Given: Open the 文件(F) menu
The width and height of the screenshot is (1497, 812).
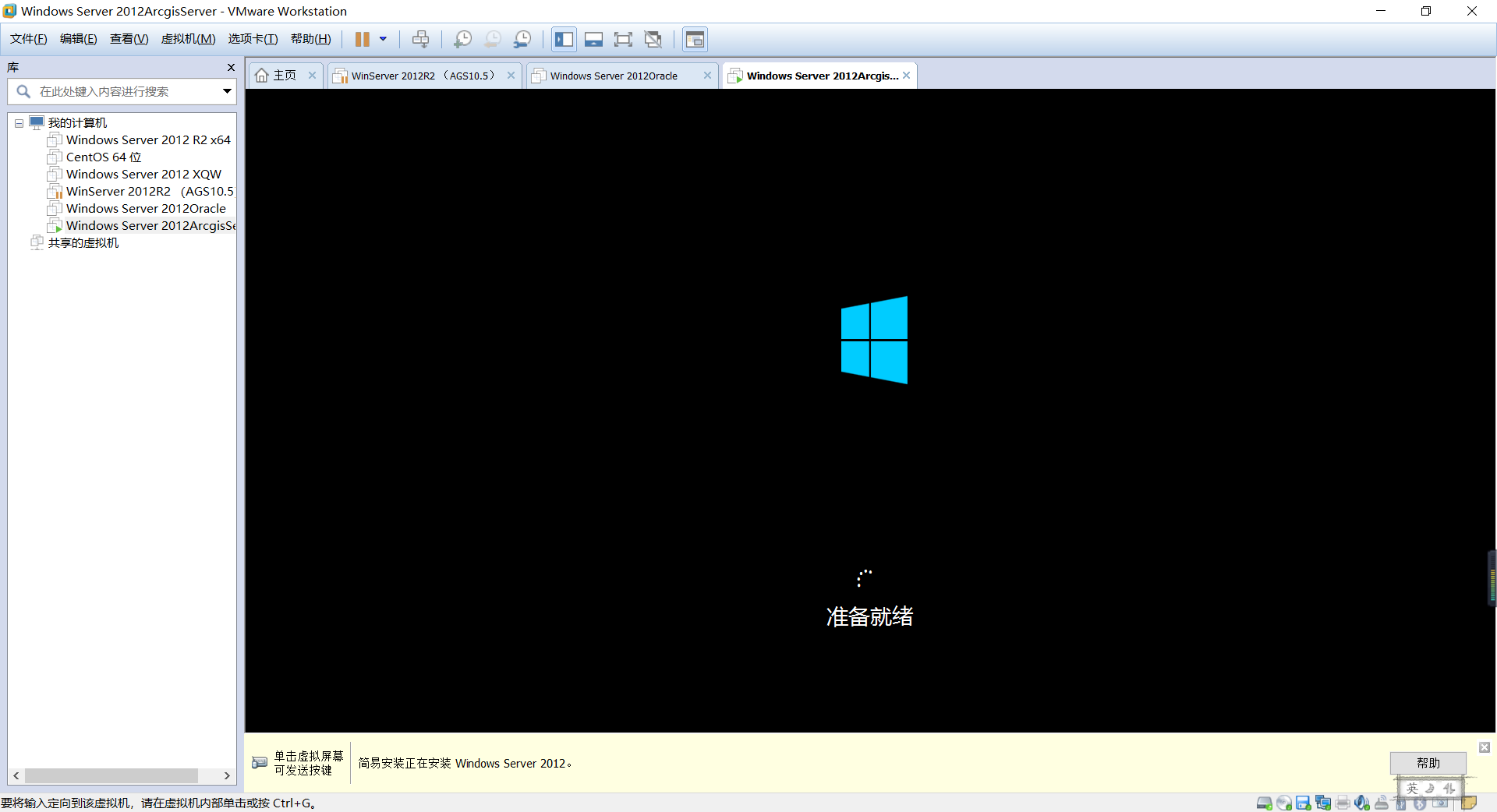Looking at the screenshot, I should coord(29,39).
